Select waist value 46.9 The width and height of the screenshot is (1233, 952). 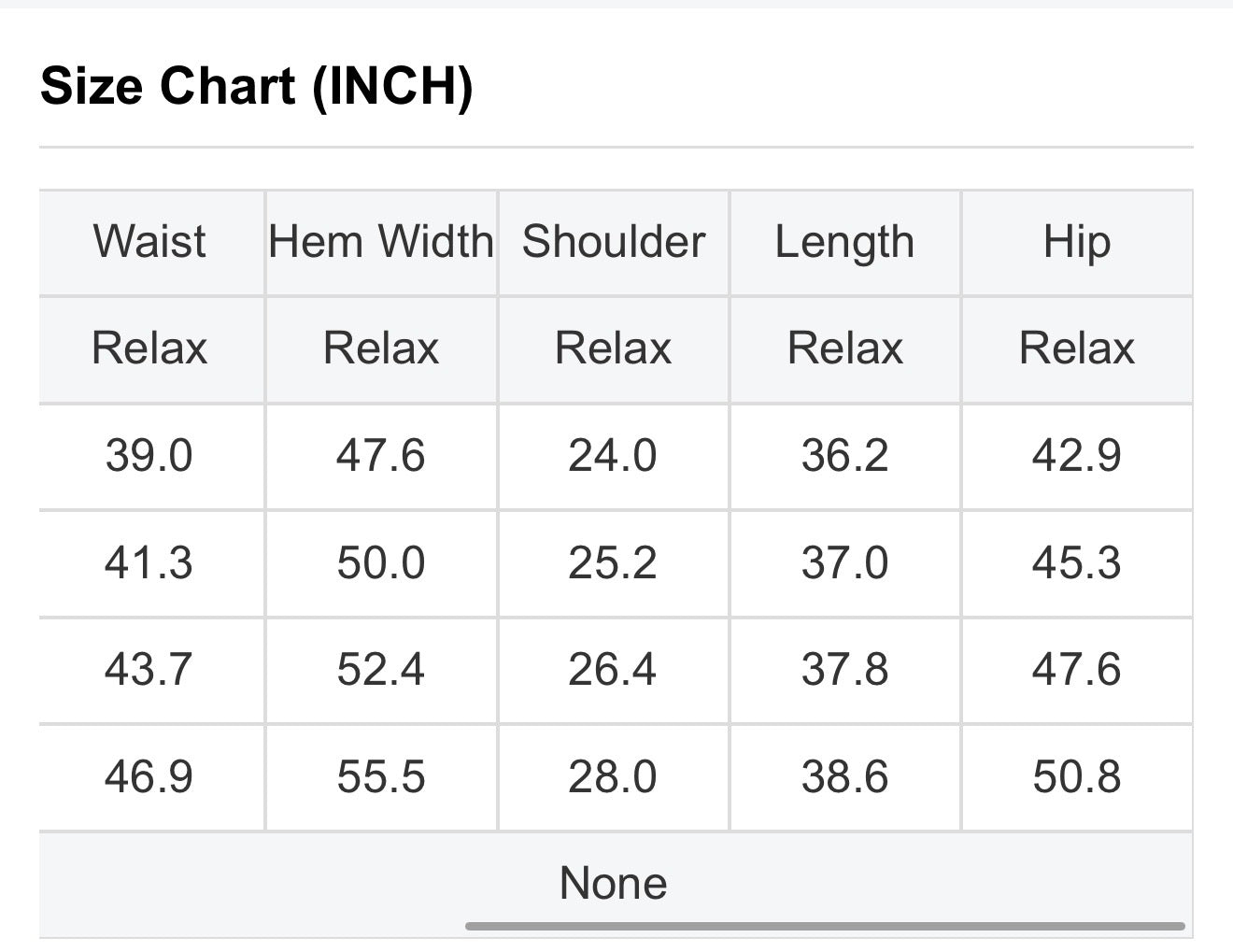[149, 776]
